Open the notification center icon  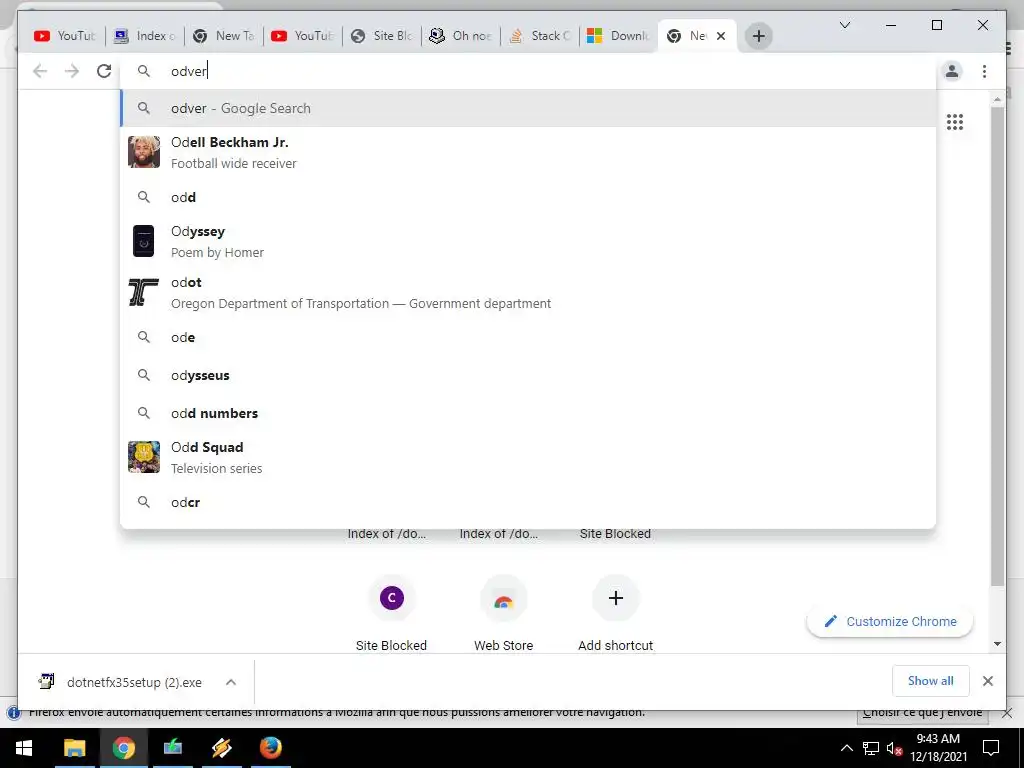pos(991,748)
